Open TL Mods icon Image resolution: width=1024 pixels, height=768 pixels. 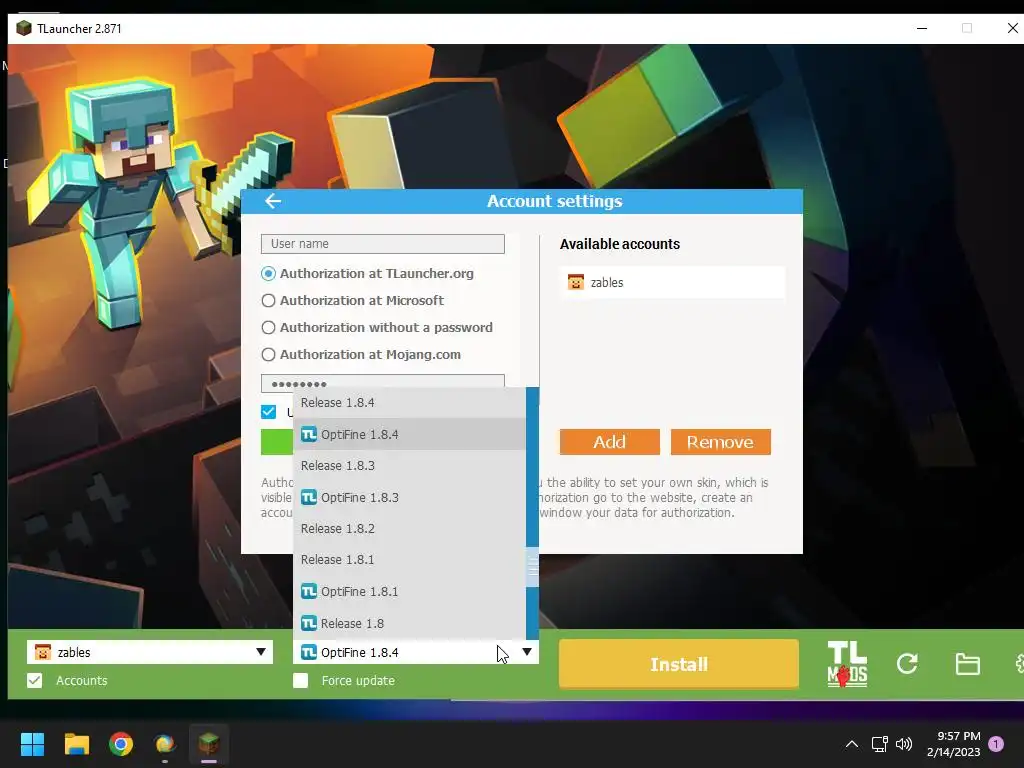coord(847,664)
